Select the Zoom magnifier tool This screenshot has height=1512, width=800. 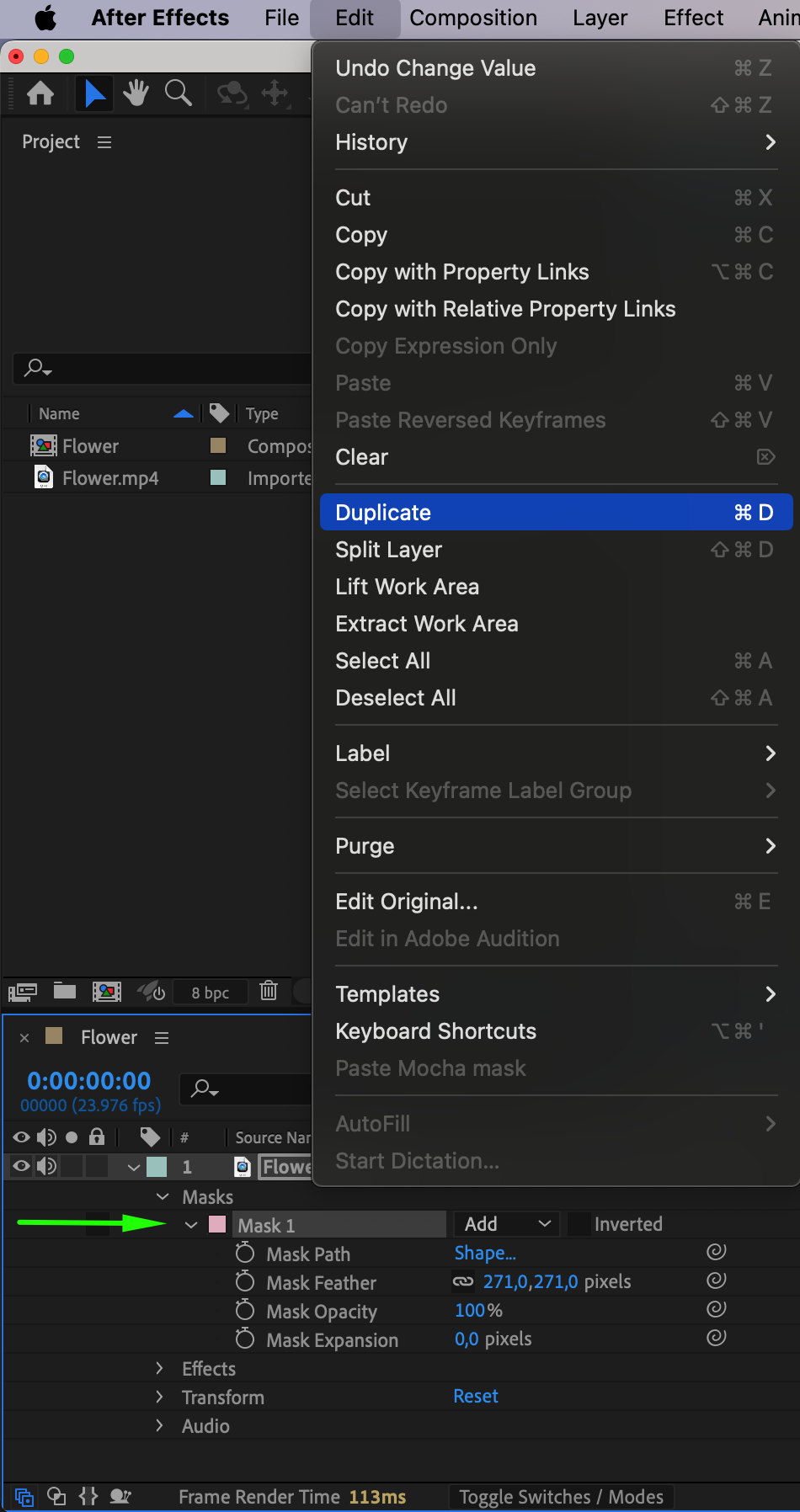178,93
